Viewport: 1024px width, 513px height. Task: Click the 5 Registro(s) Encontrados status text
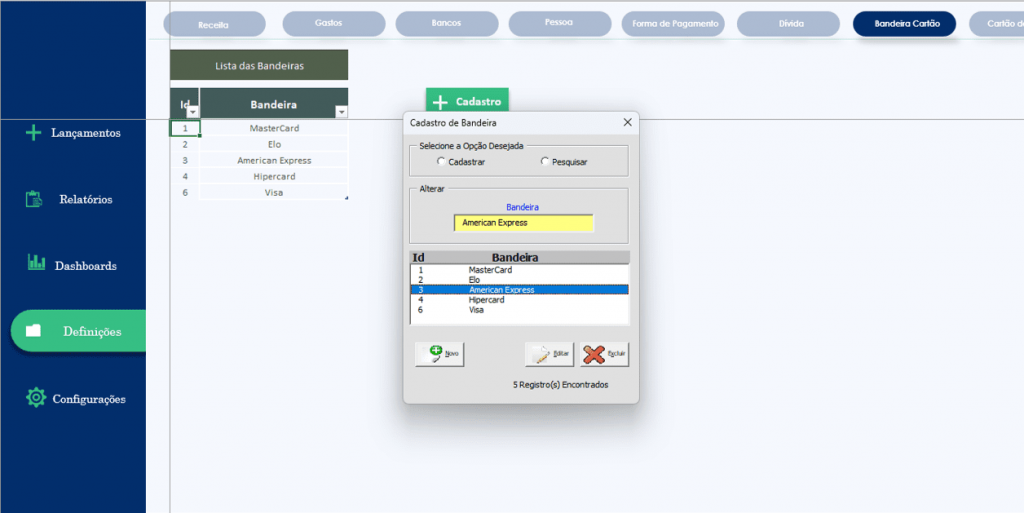tap(560, 385)
